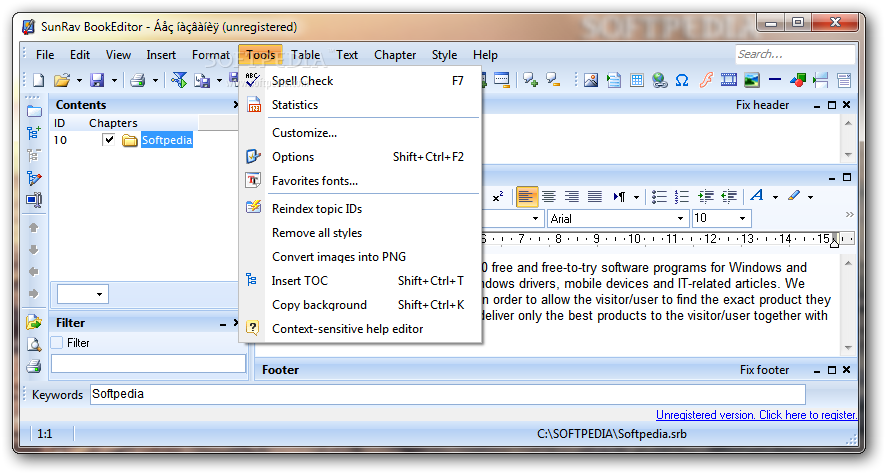Viewport: 886px width, 474px height.
Task: Click the Search box in the menu bar
Action: (x=795, y=54)
